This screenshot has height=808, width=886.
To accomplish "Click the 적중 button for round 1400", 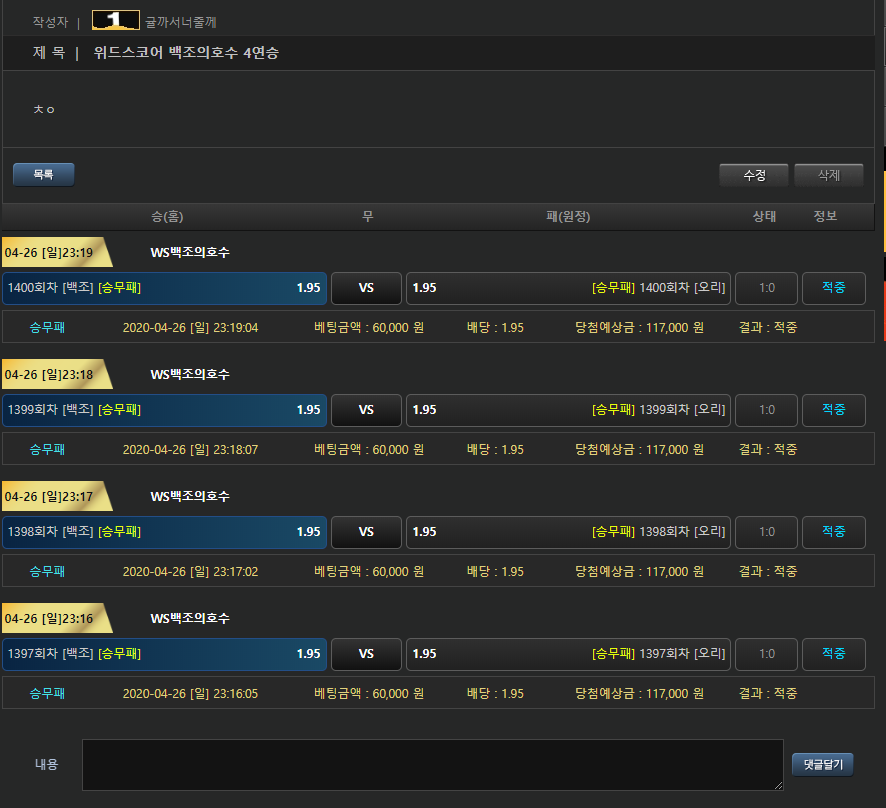I will [833, 288].
